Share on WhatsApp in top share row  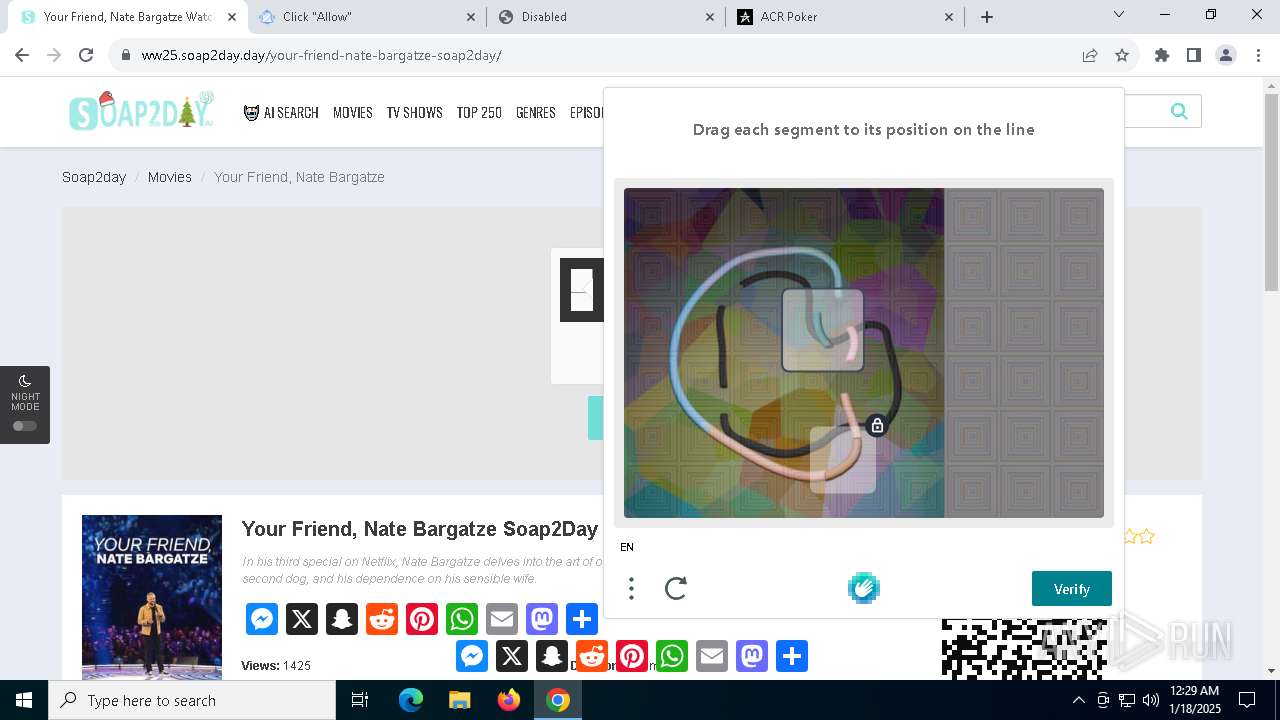click(462, 619)
